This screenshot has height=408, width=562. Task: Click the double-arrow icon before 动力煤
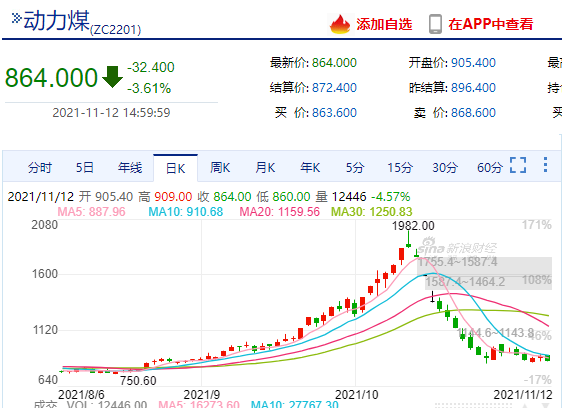pyautogui.click(x=16, y=18)
